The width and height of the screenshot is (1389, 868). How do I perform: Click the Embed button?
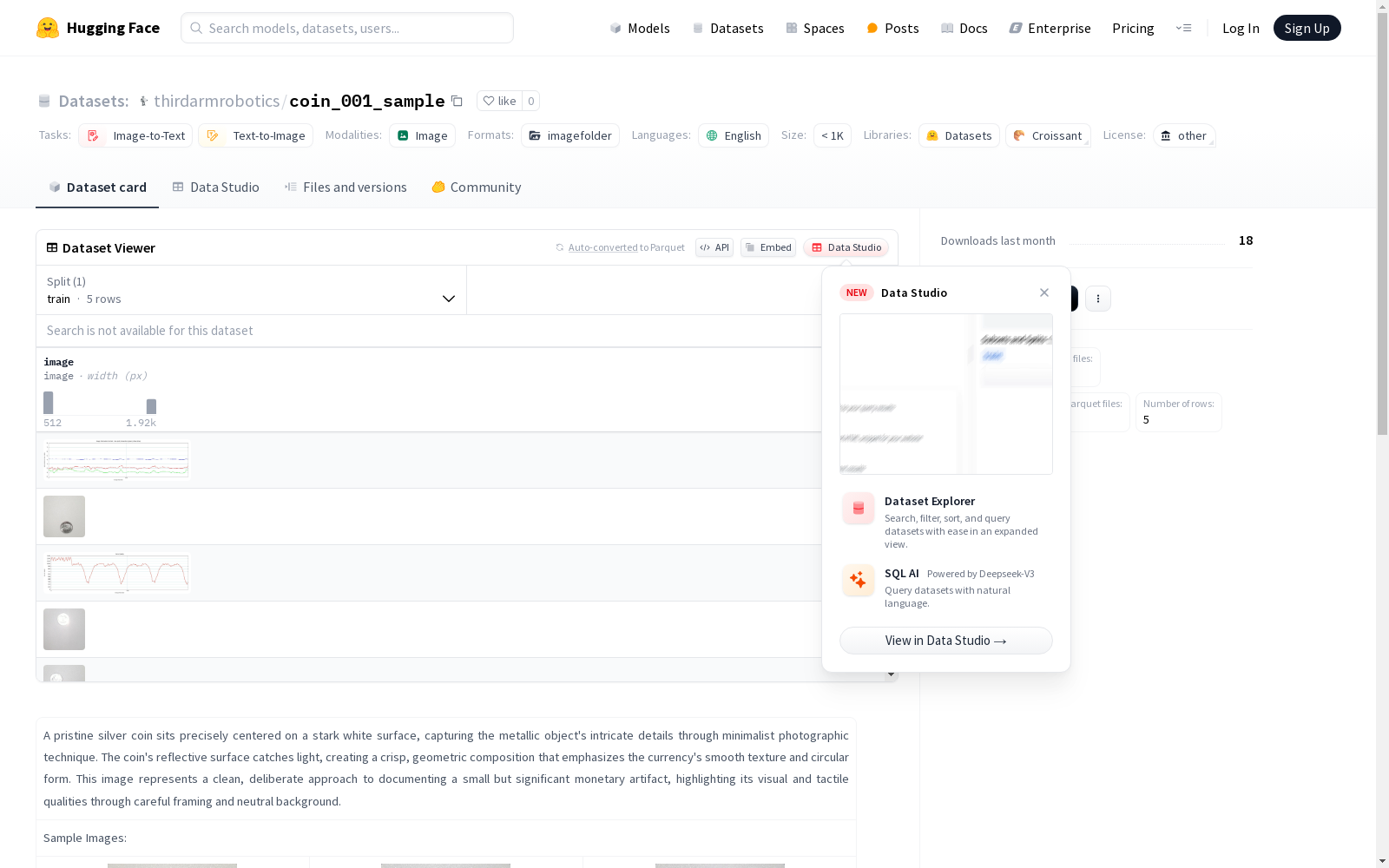[x=768, y=247]
